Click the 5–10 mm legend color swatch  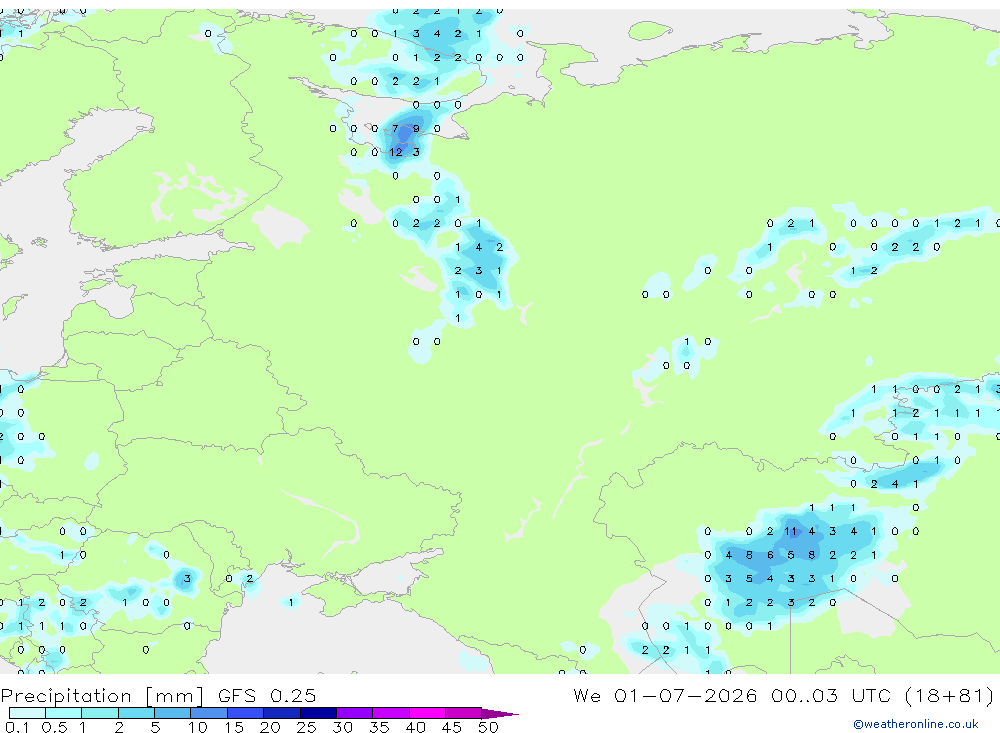(x=173, y=713)
